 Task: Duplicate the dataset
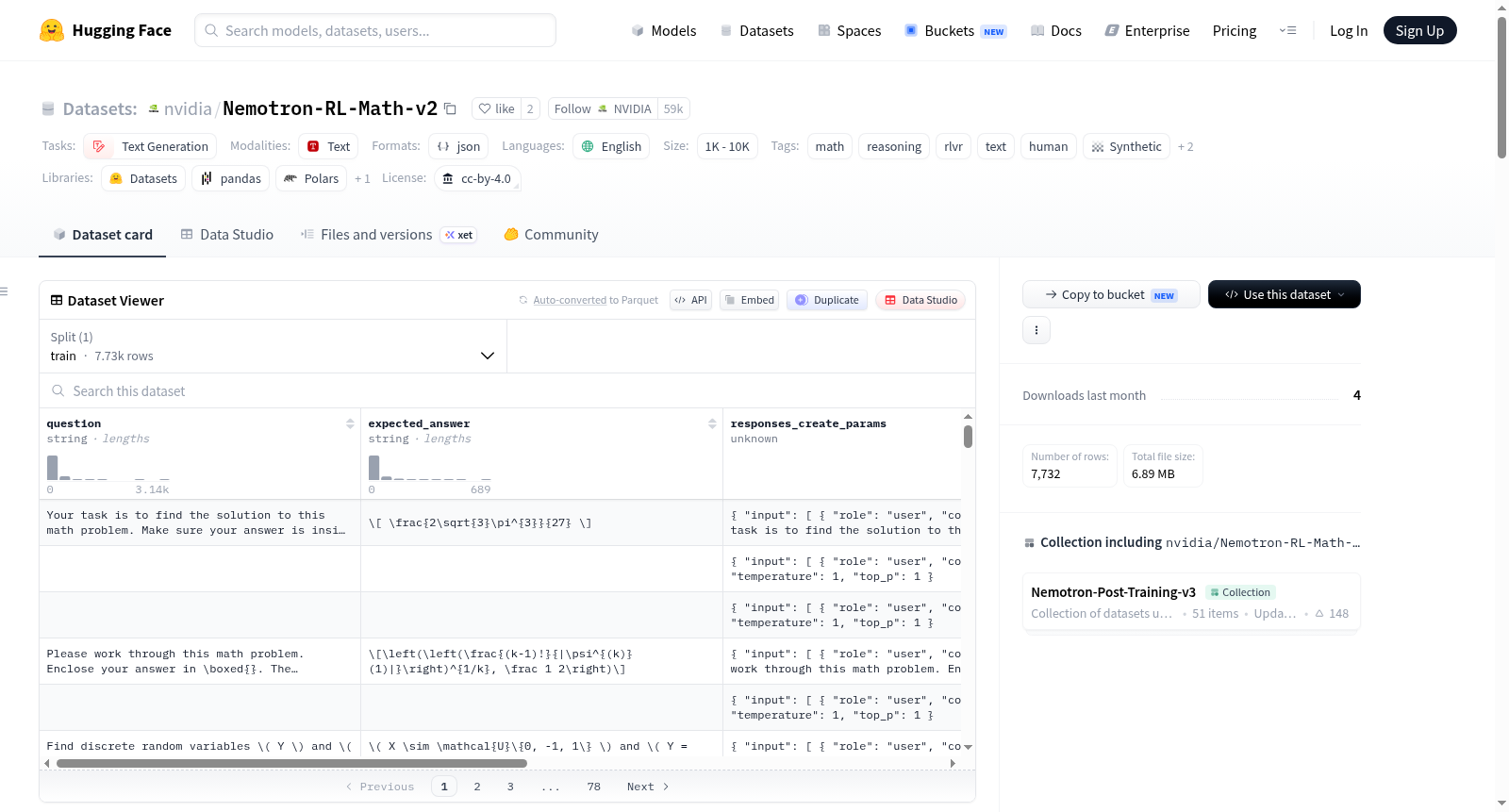tap(827, 300)
